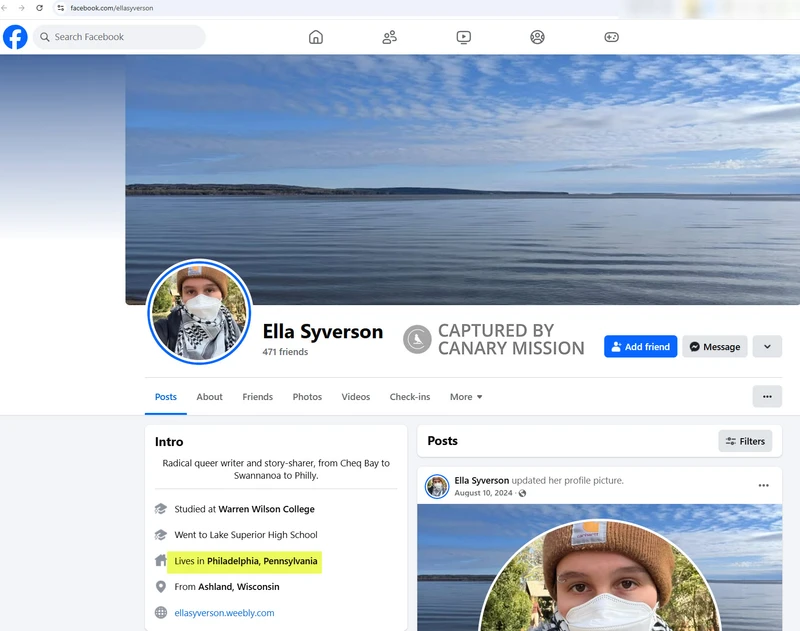This screenshot has width=800, height=631.
Task: Click the "Went to Lake Superior High School" text
Action: 246,535
